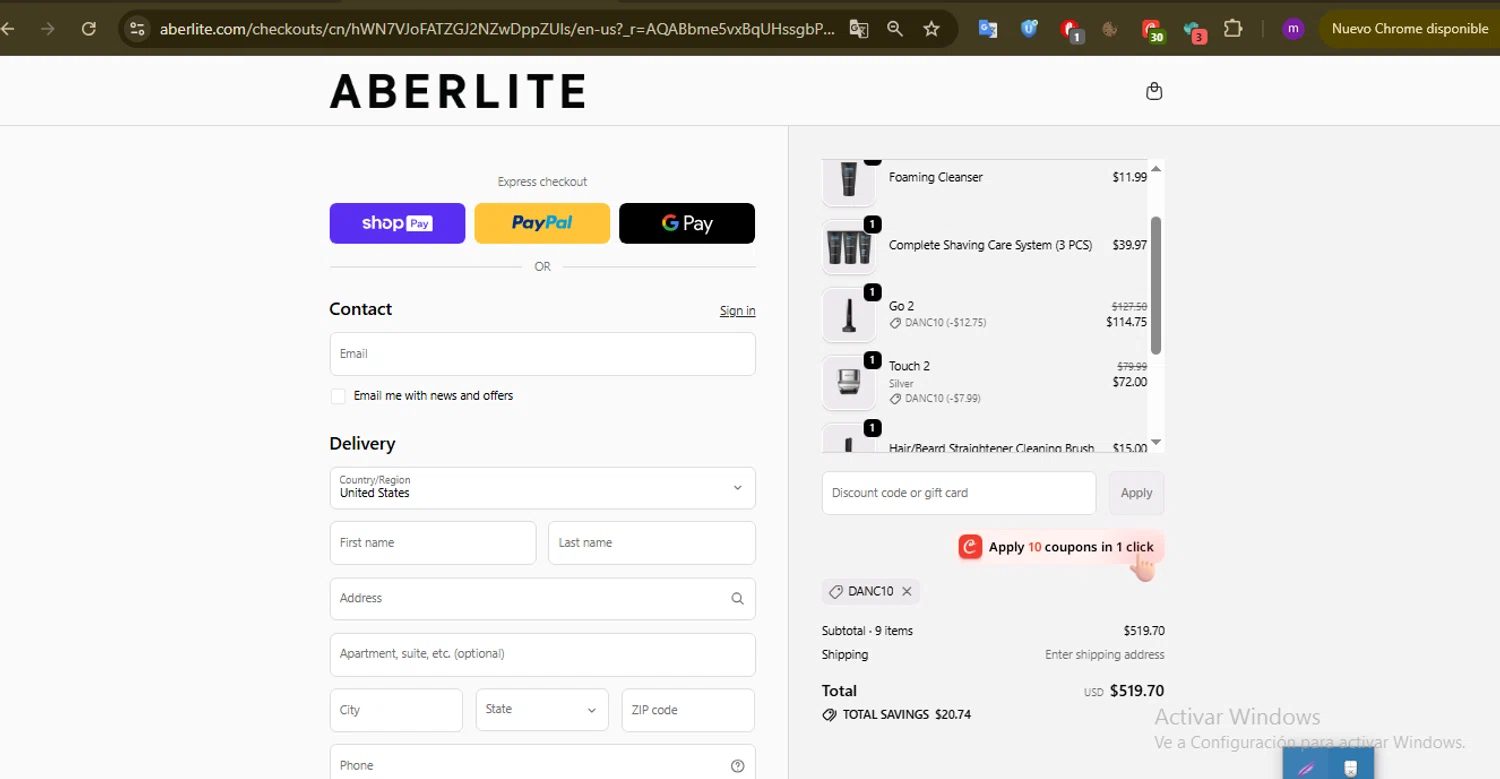Image resolution: width=1500 pixels, height=779 pixels.
Task: Pay with PayPal
Action: point(542,223)
